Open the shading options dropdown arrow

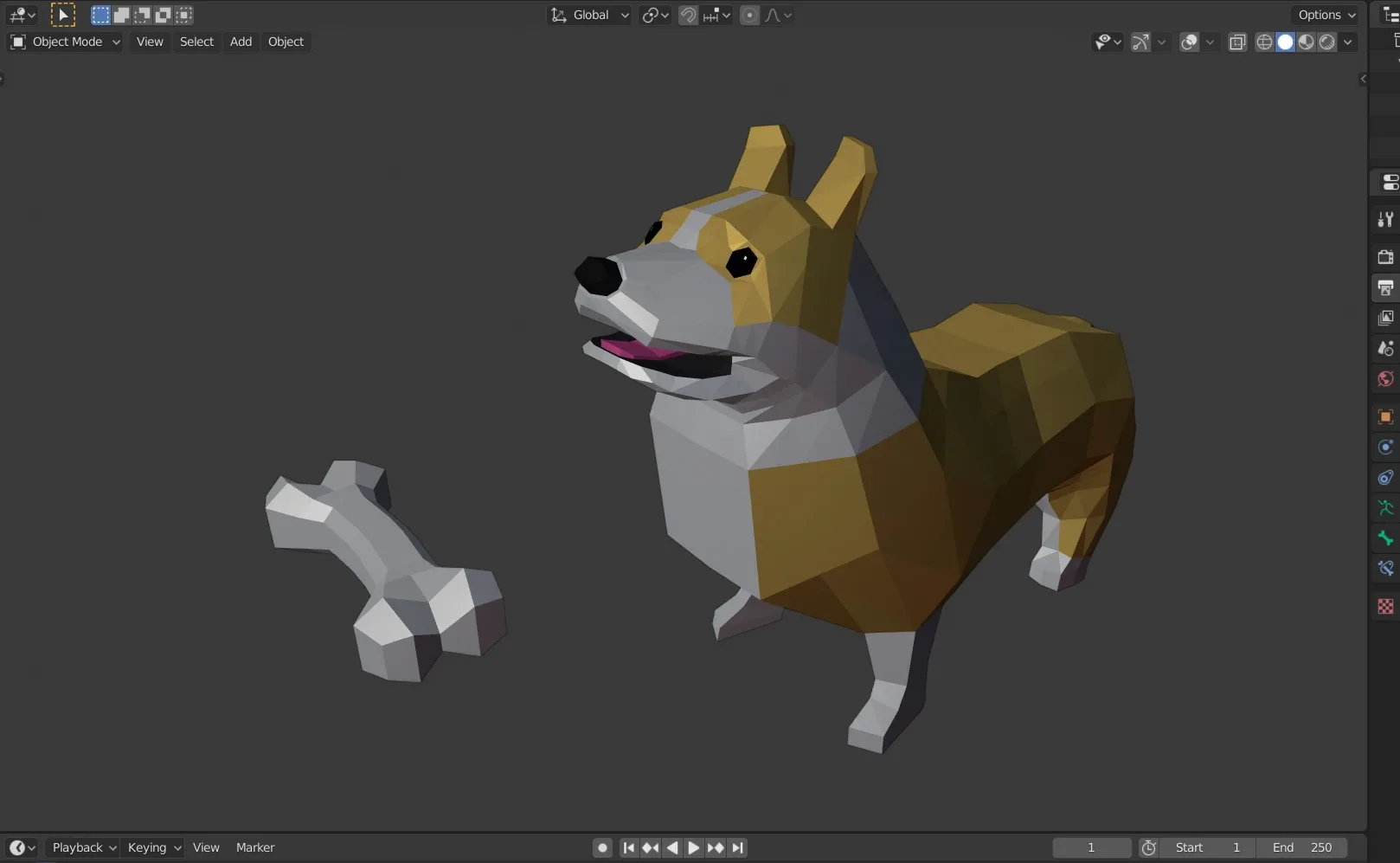(1347, 42)
